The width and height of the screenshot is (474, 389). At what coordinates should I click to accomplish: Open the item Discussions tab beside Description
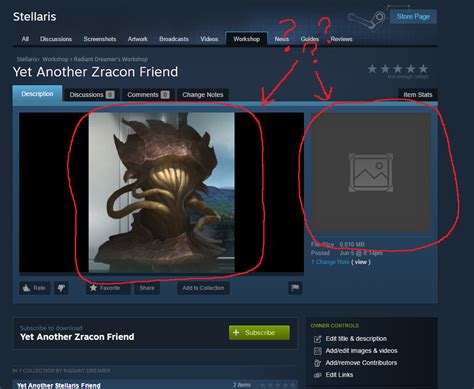(92, 95)
